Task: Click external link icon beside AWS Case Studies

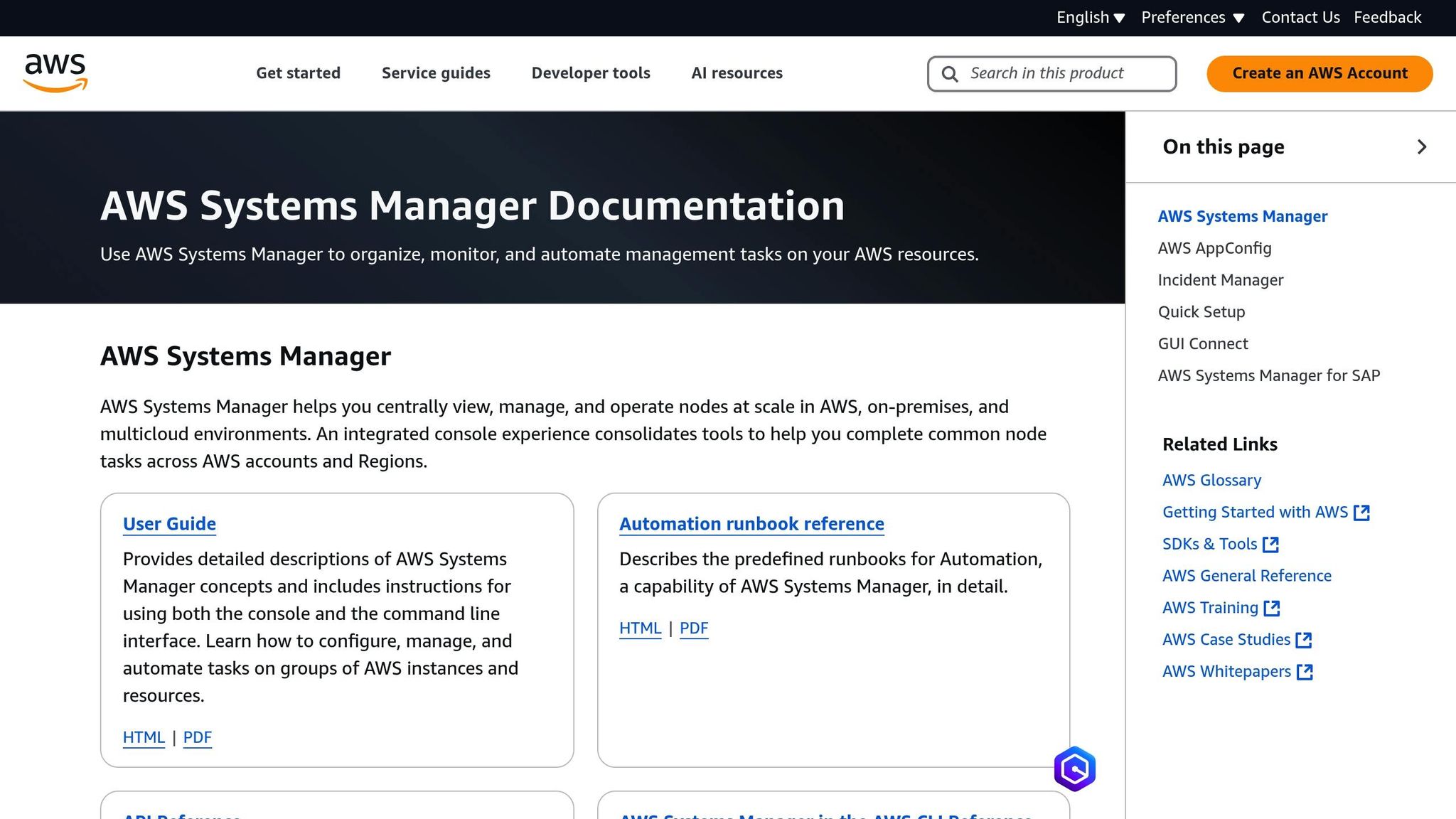Action: (x=1304, y=641)
